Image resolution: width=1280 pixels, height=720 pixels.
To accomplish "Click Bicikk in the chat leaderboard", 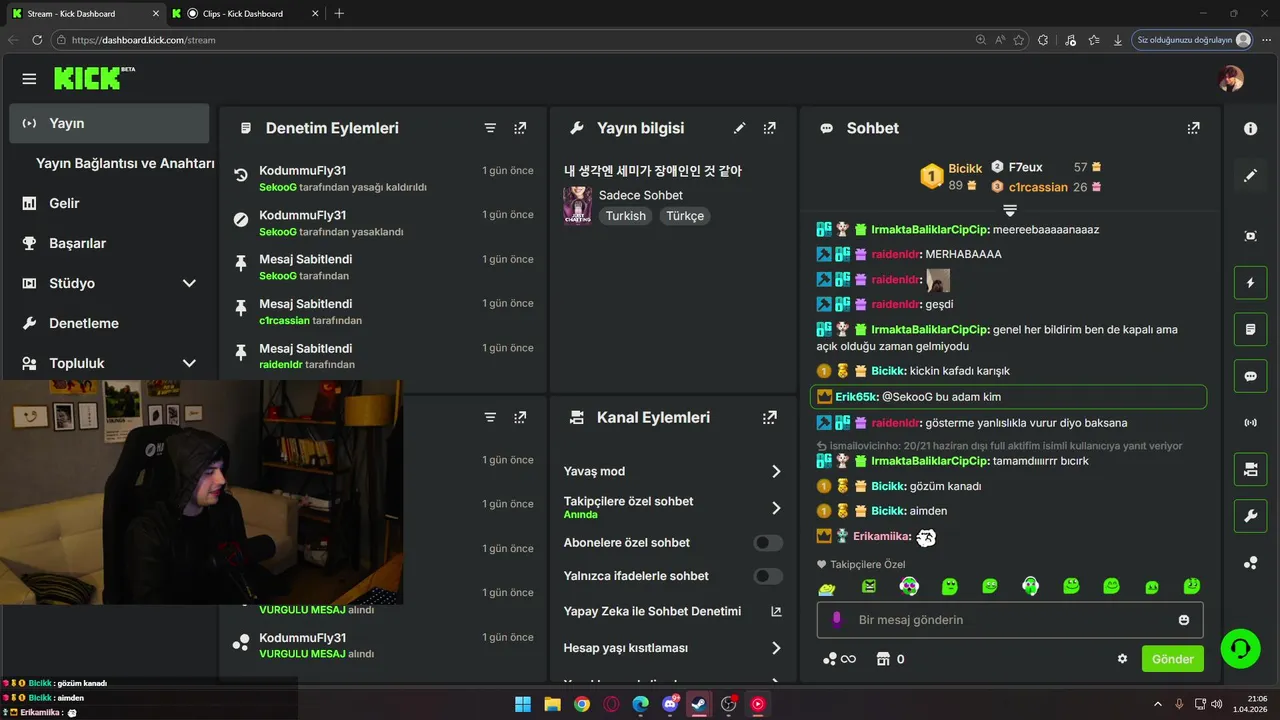I will tap(965, 169).
